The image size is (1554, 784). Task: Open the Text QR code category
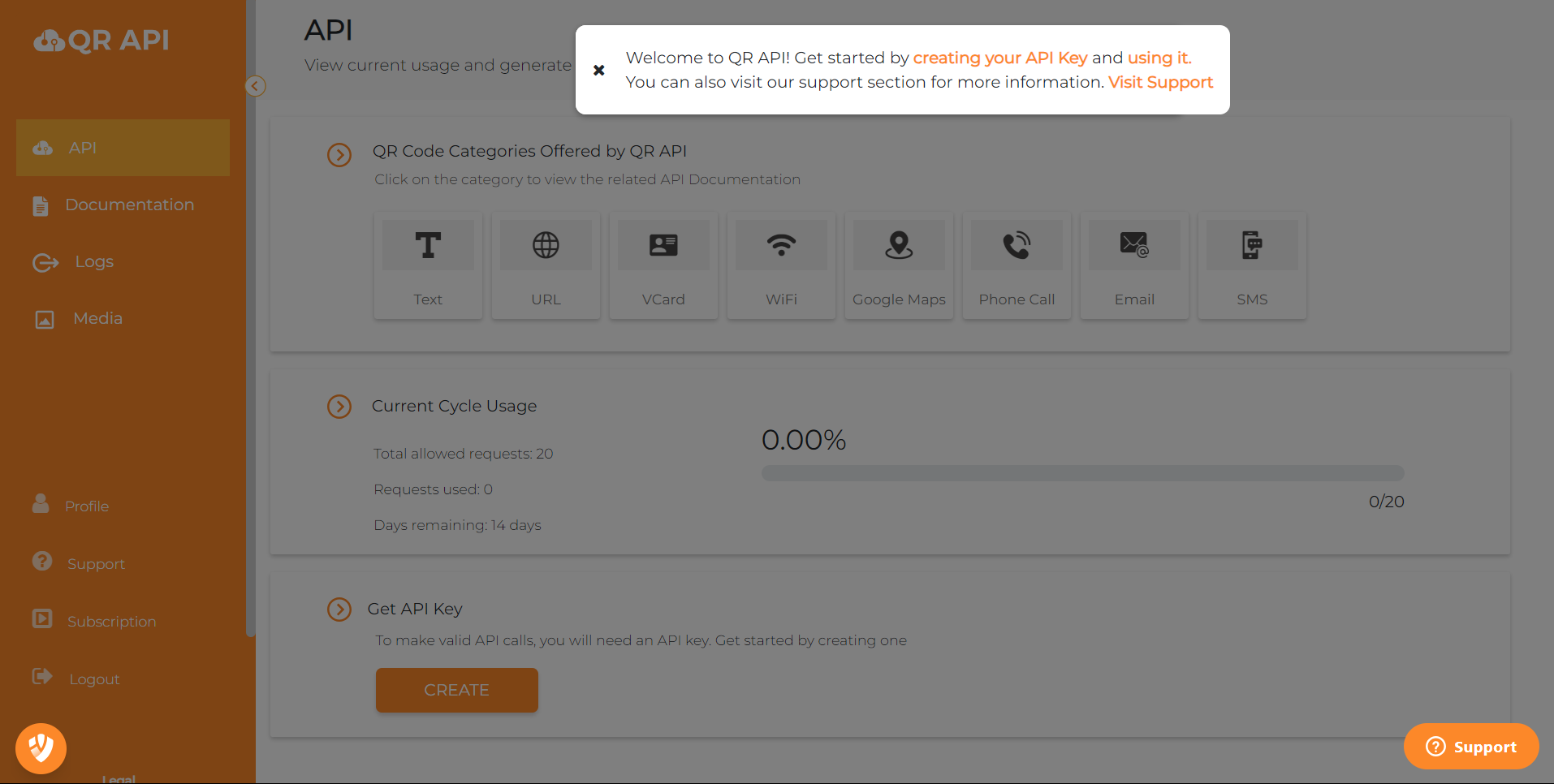(428, 265)
